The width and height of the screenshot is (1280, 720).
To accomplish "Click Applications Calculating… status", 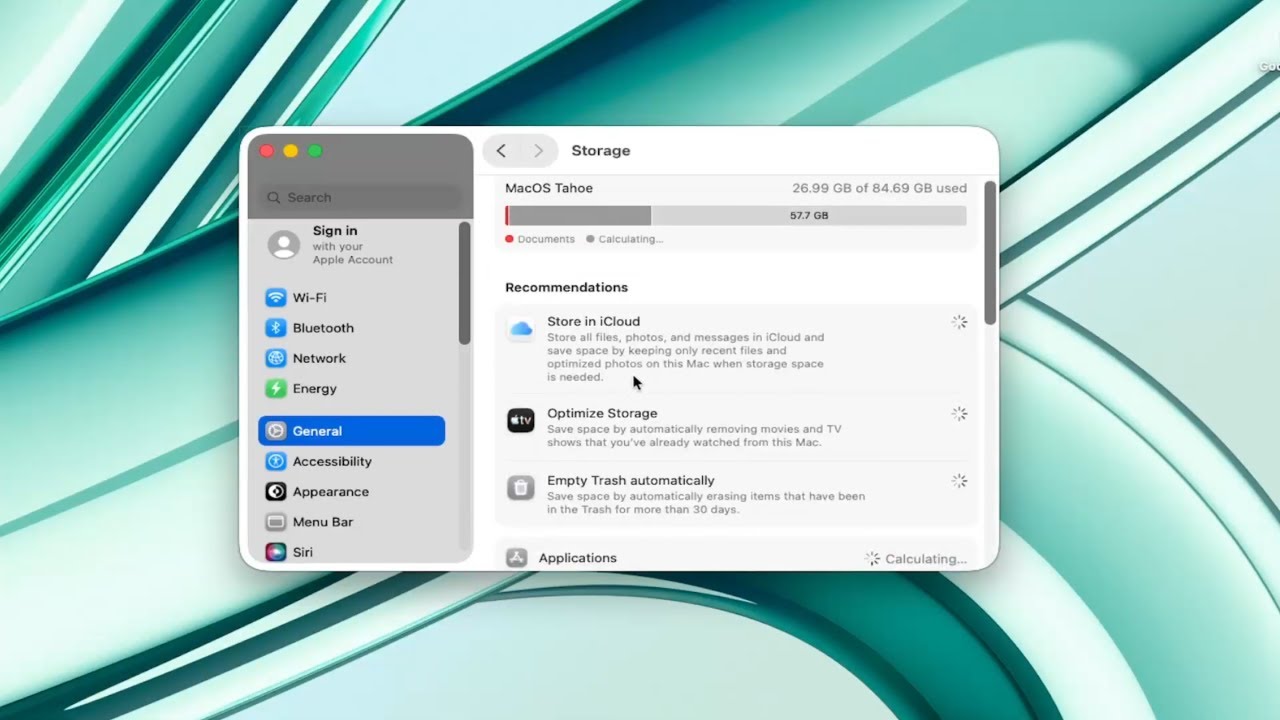I will 925,559.
